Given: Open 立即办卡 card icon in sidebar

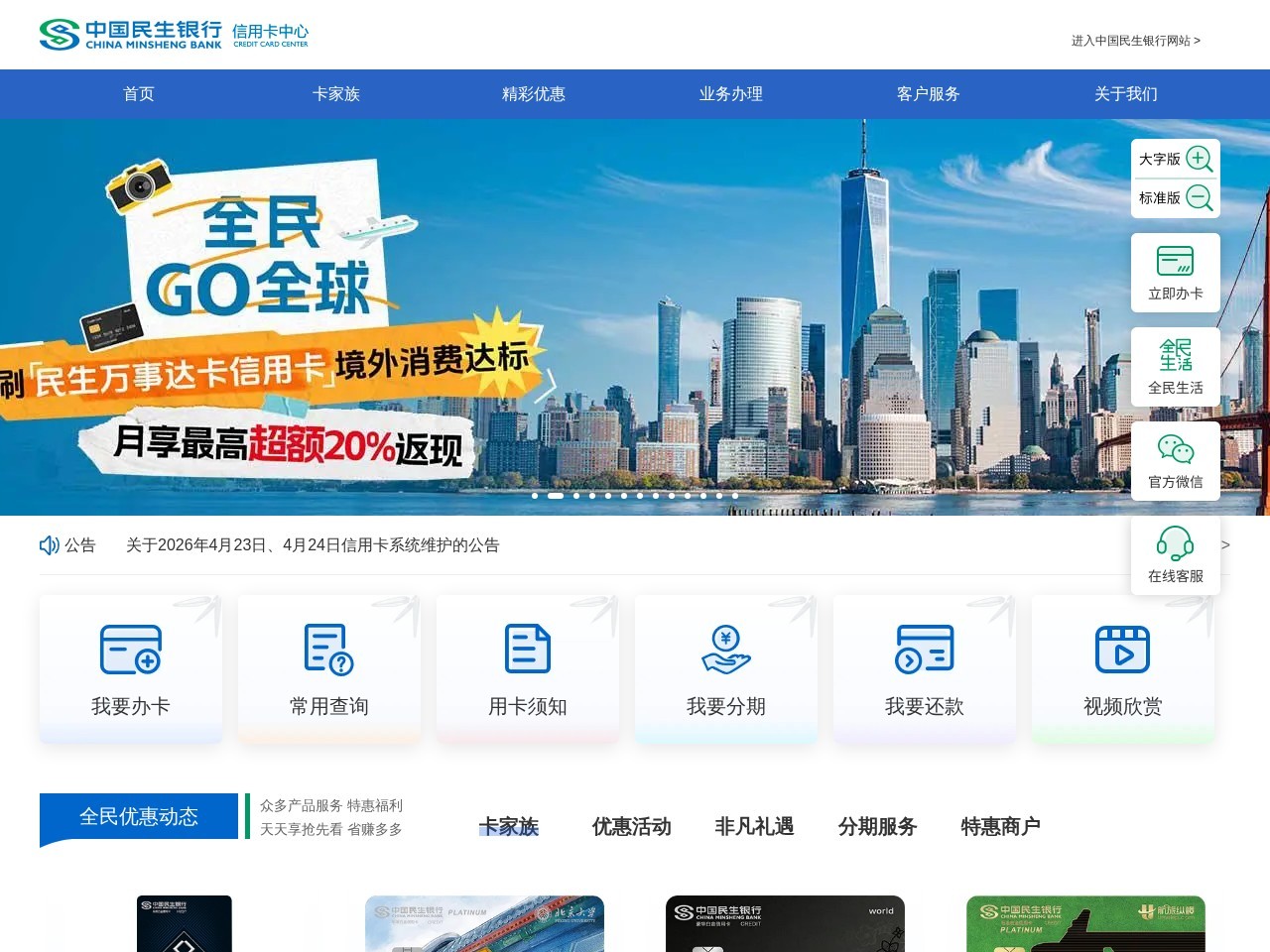Looking at the screenshot, I should 1176,261.
